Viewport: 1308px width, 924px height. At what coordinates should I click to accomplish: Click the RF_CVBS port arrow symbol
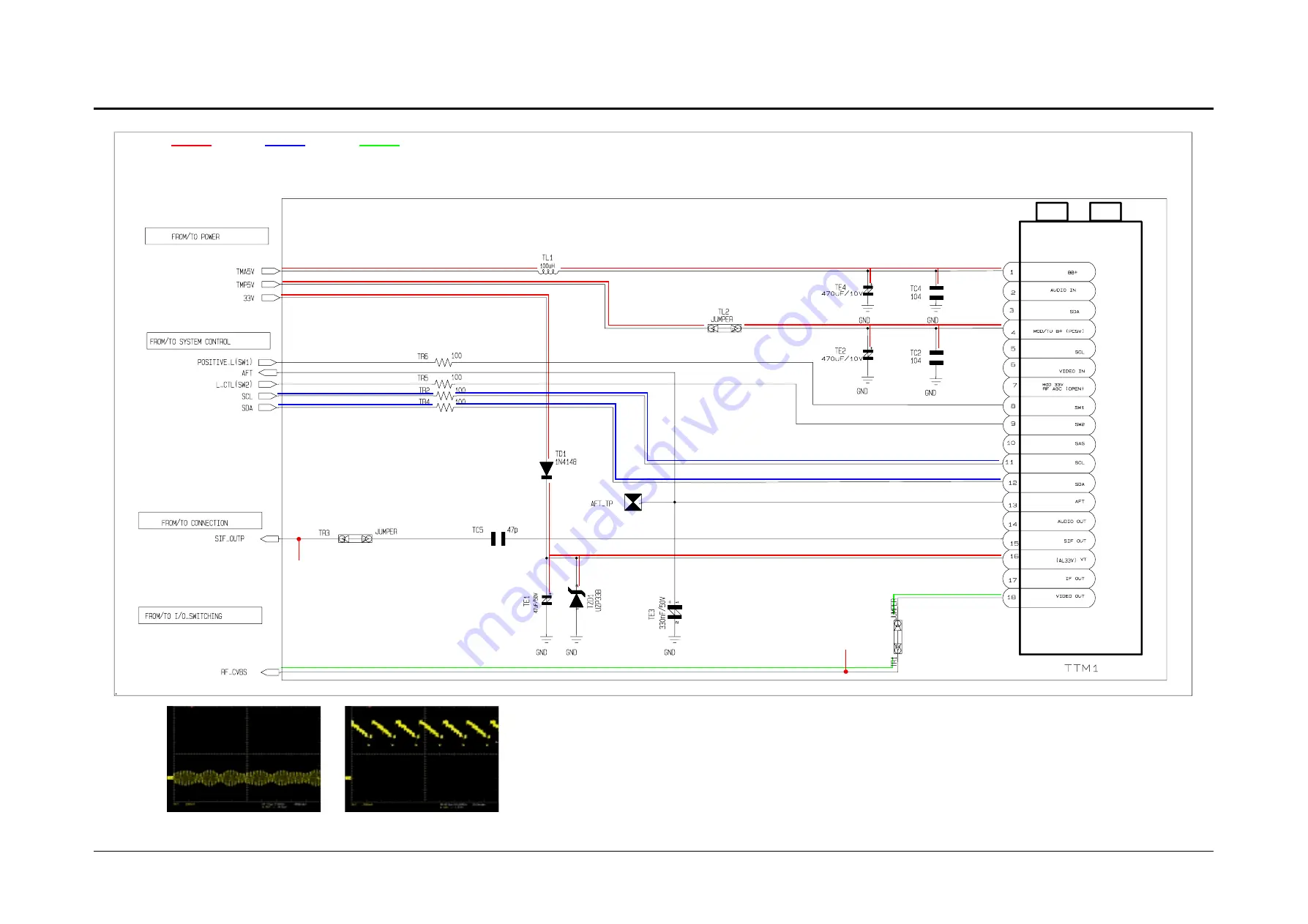point(269,672)
